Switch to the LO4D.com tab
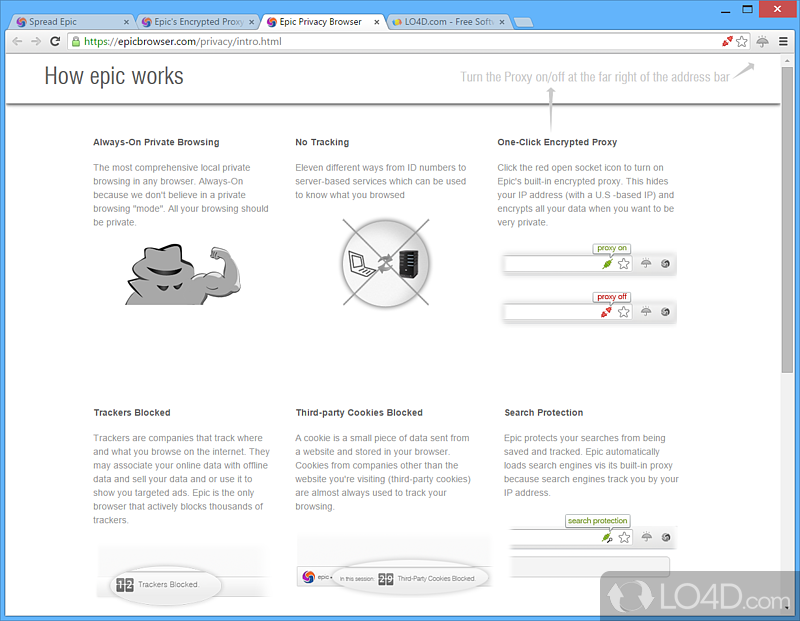 point(449,22)
